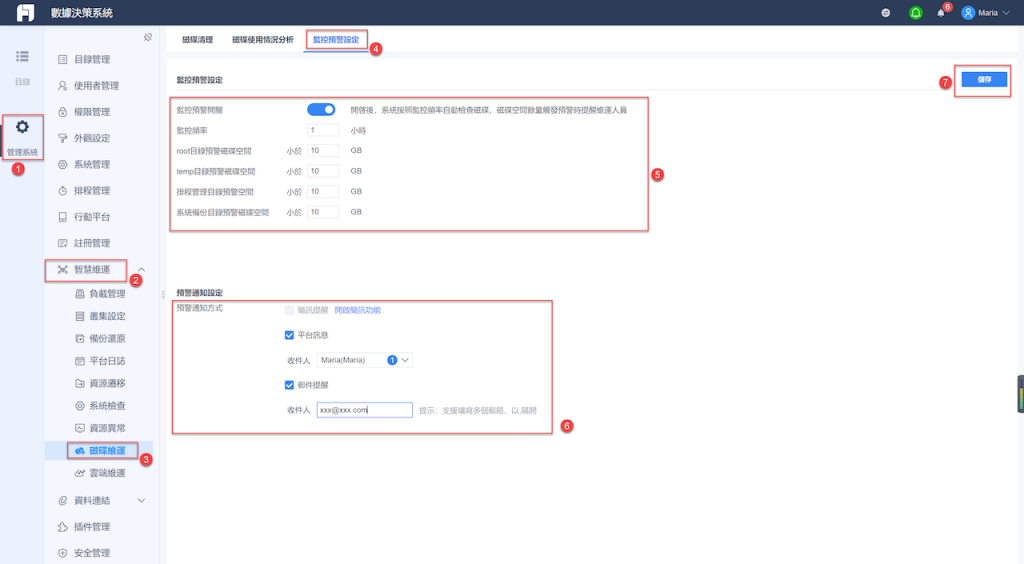This screenshot has height=564, width=1024.
Task: Click the blue 儲存 save button
Action: (984, 80)
